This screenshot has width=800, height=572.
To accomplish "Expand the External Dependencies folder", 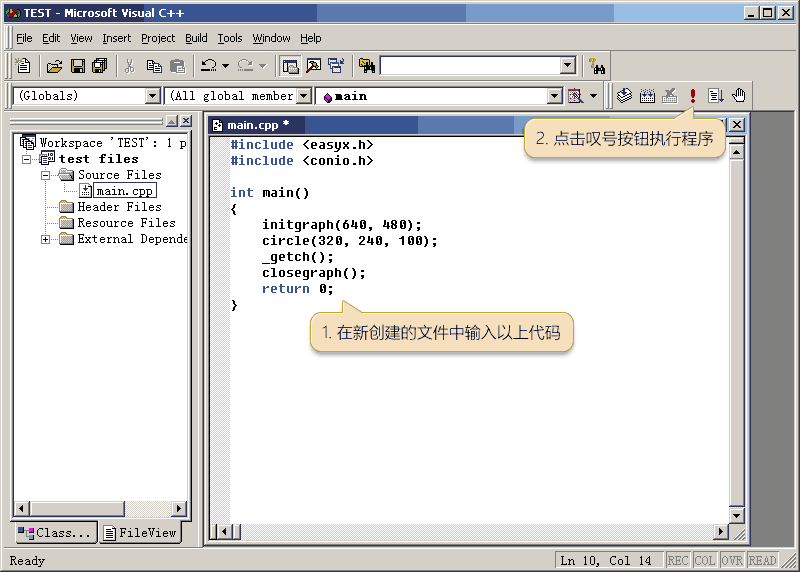I will coord(46,239).
